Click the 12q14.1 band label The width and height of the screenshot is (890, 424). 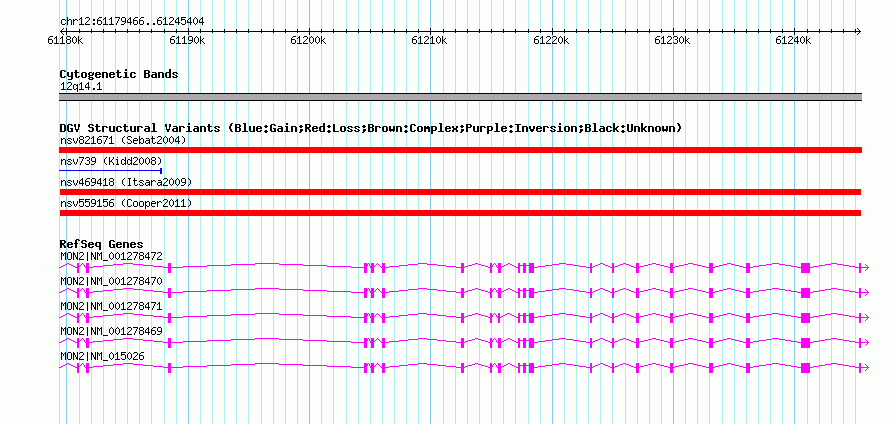[81, 87]
